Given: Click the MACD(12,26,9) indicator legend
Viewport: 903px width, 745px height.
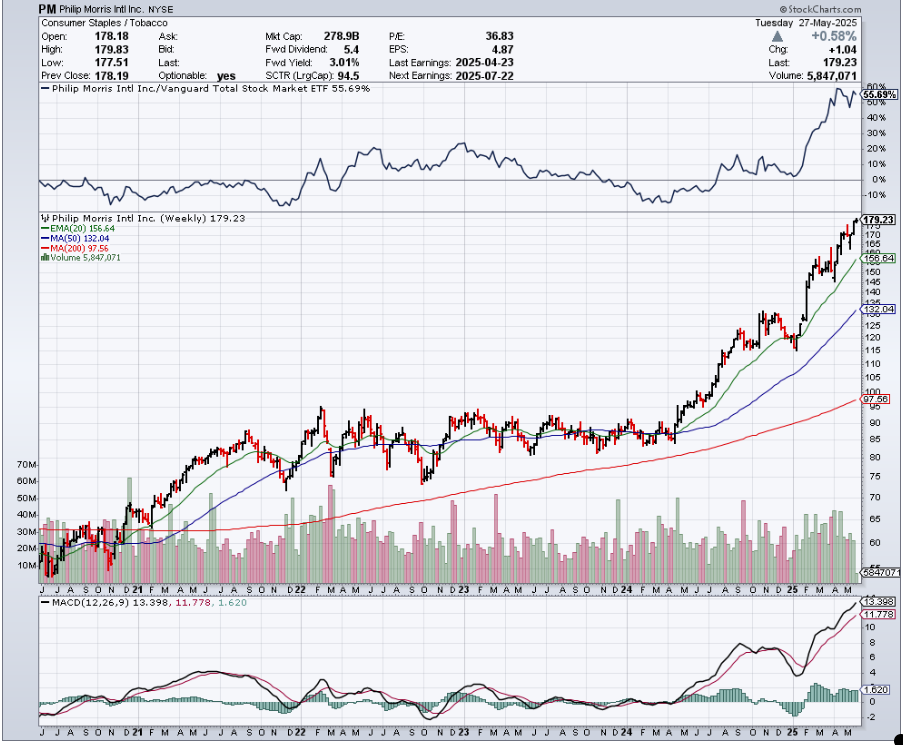Looking at the screenshot, I should (x=143, y=603).
